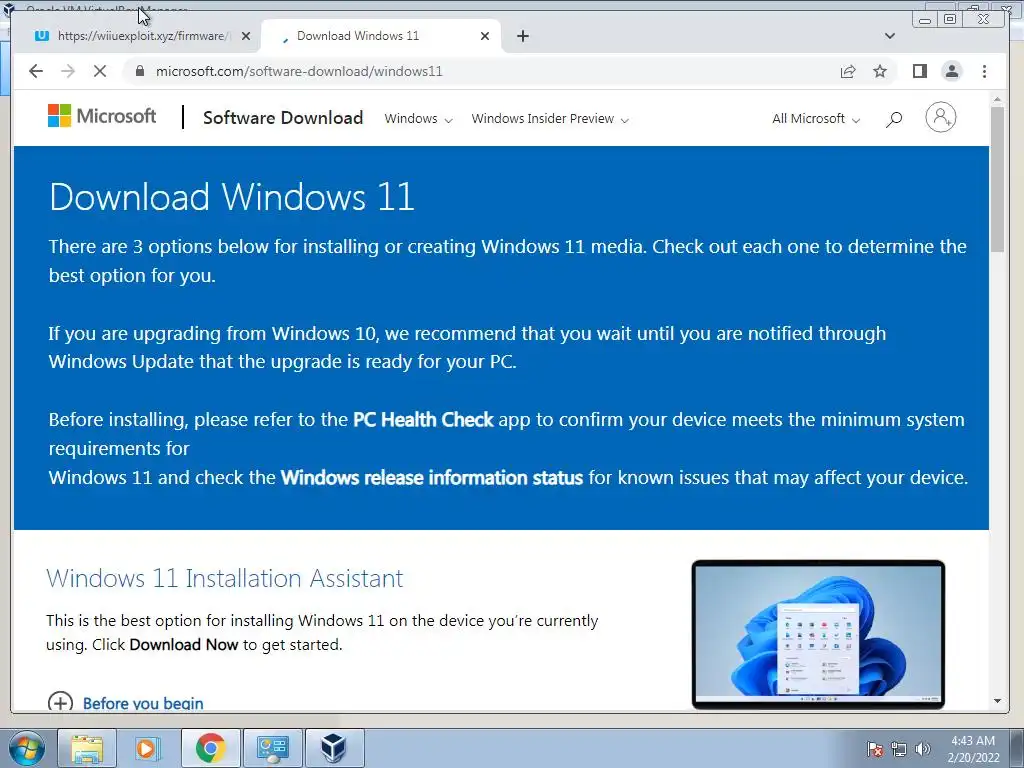Switch to the wiiuexploit.xyz firmware tab
Image resolution: width=1024 pixels, height=768 pixels.
click(x=142, y=36)
